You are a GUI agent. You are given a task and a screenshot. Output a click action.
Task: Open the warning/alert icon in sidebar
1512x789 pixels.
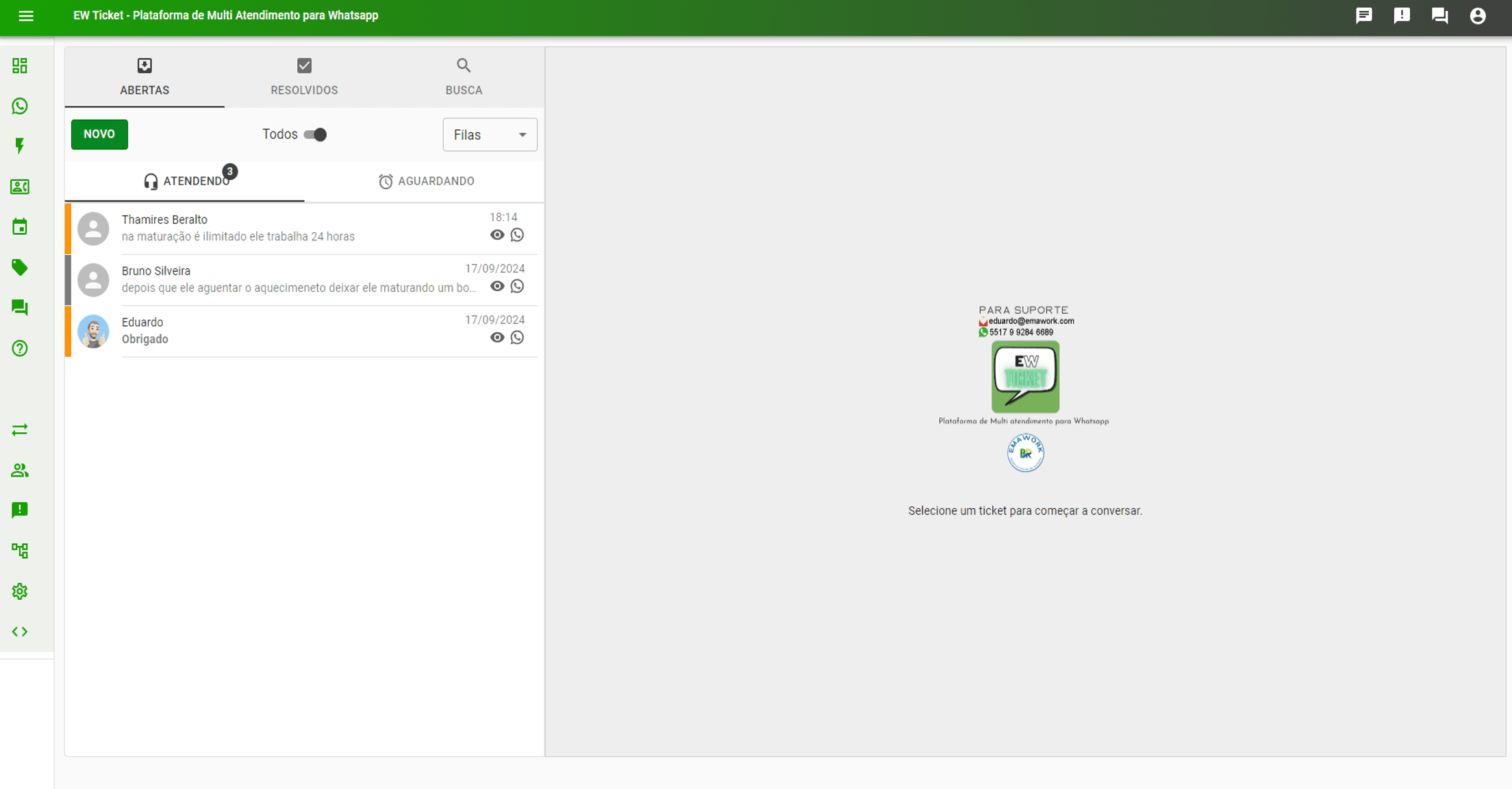20,510
